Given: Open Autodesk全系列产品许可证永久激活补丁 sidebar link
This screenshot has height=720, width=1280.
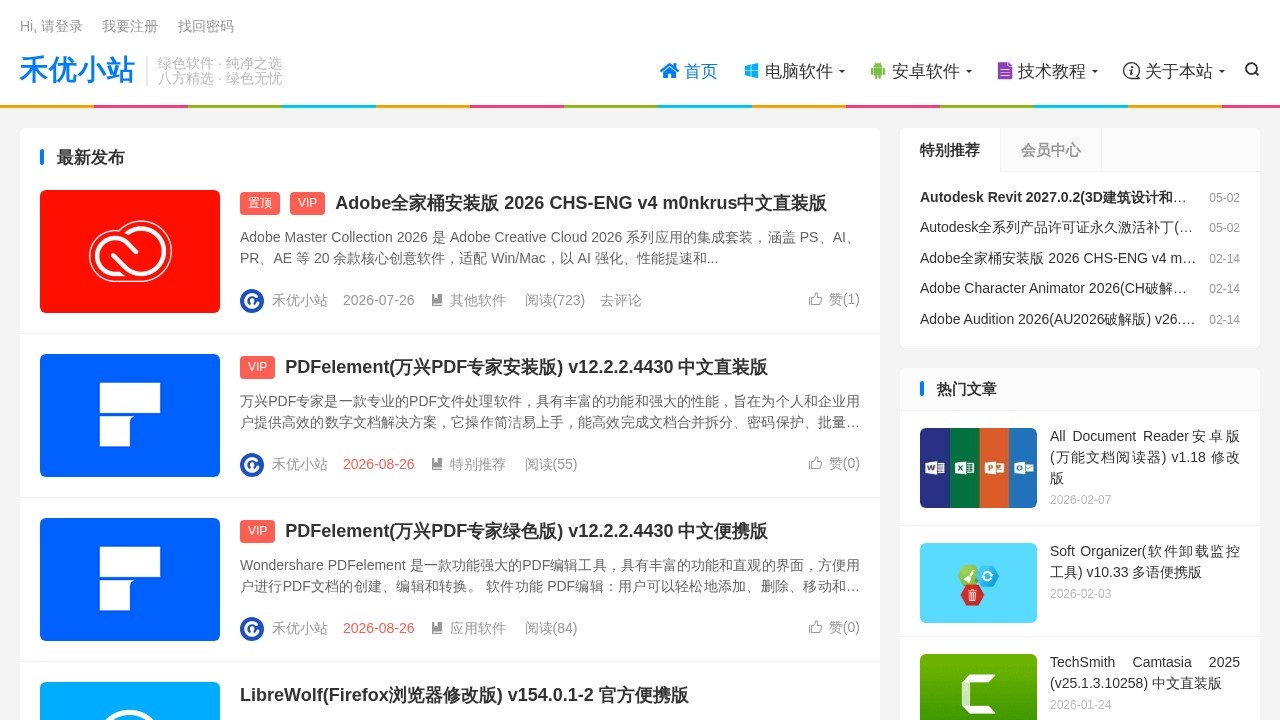Looking at the screenshot, I should [1056, 227].
